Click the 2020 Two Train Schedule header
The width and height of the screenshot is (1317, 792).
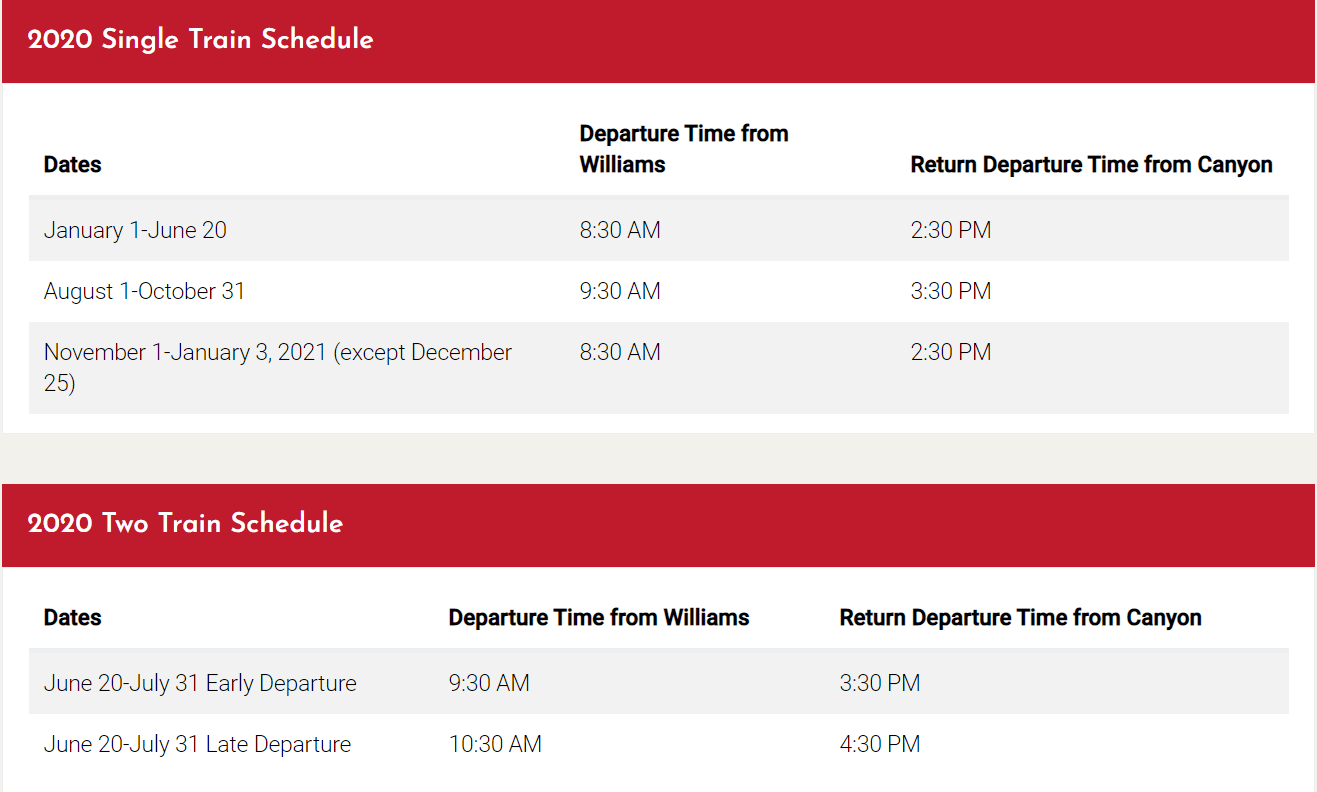[x=185, y=523]
